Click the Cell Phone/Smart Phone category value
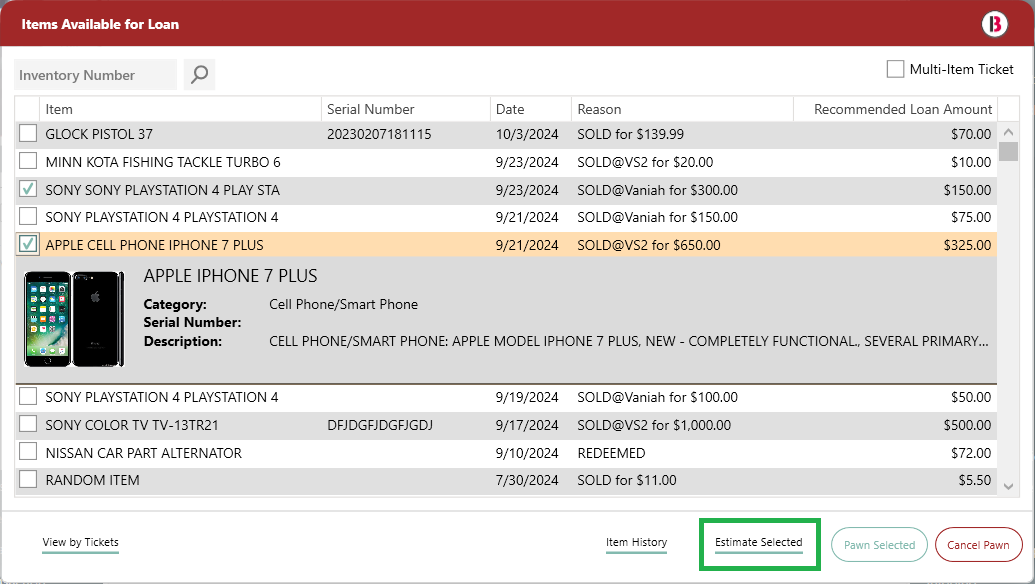This screenshot has height=584, width=1035. [x=343, y=304]
